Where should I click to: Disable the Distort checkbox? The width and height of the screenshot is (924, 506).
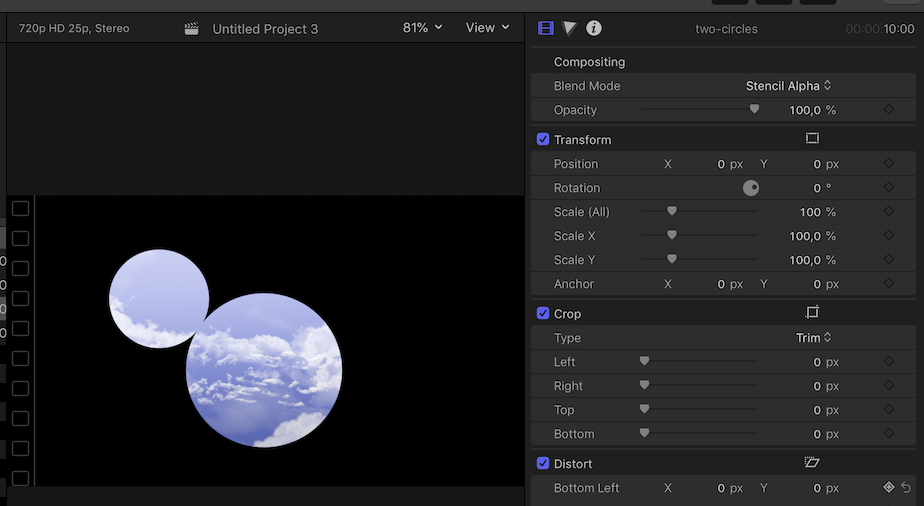point(543,464)
